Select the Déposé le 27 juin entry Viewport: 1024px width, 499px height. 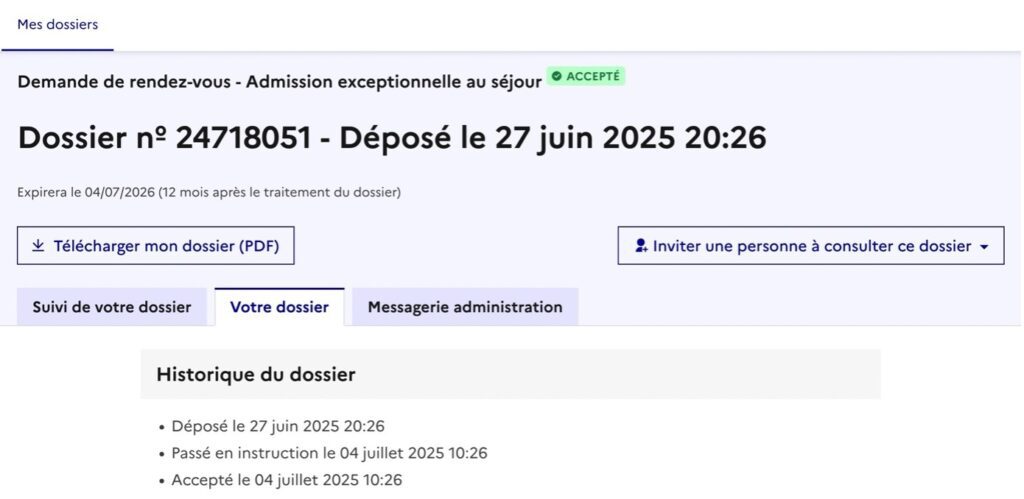(278, 427)
